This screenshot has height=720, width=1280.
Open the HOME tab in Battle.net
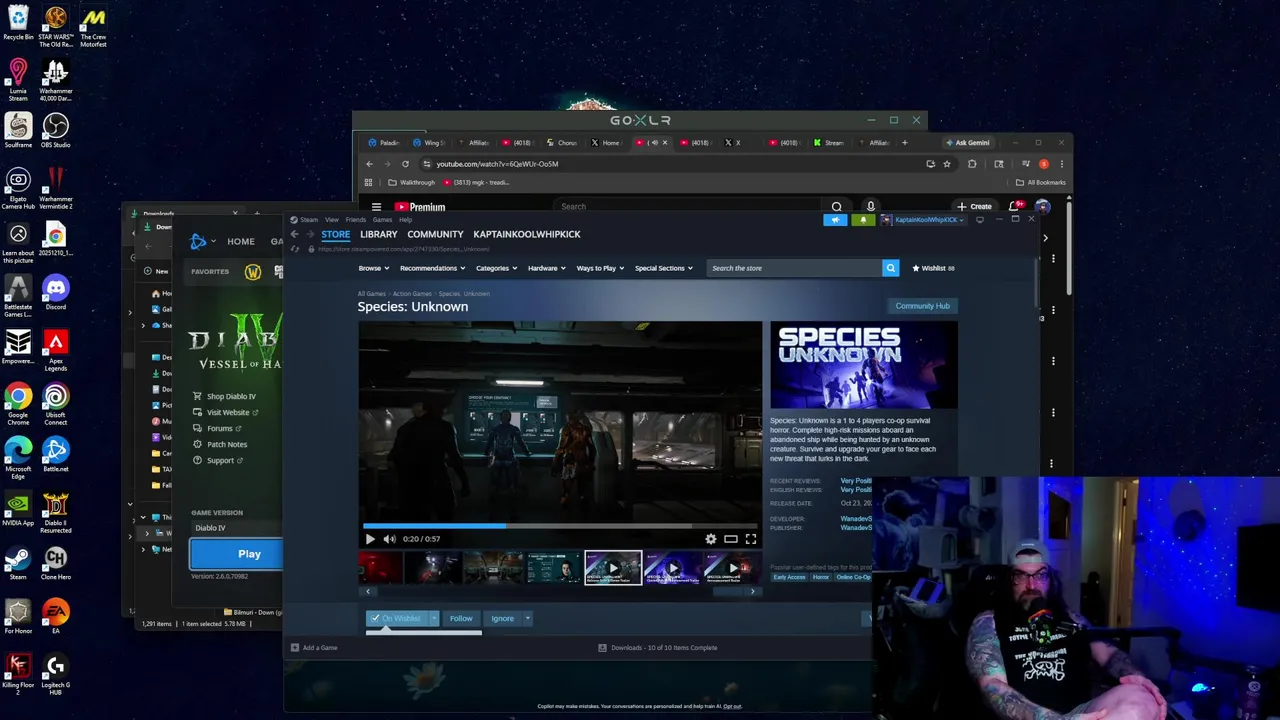click(x=240, y=241)
